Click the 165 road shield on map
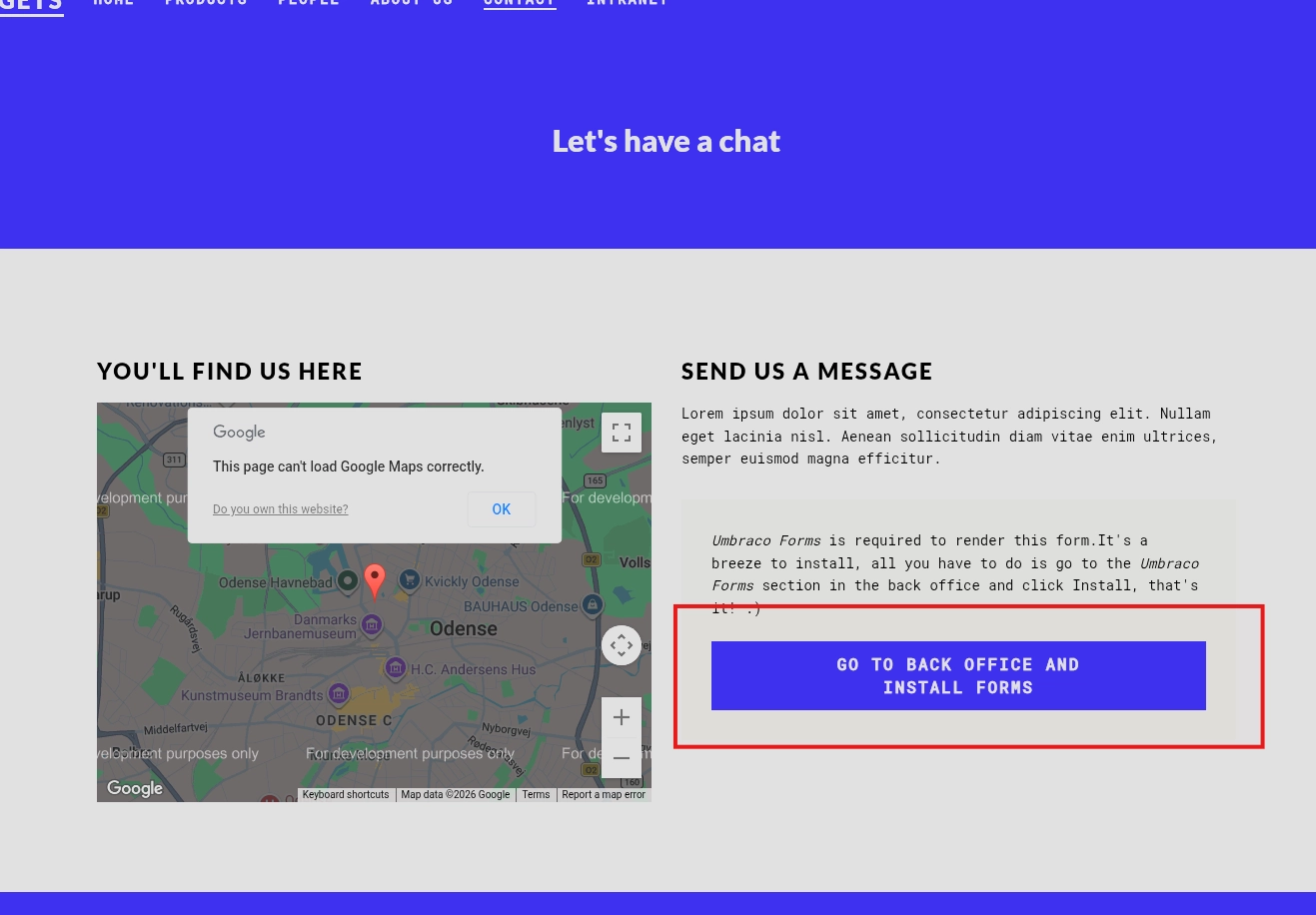 coord(596,480)
